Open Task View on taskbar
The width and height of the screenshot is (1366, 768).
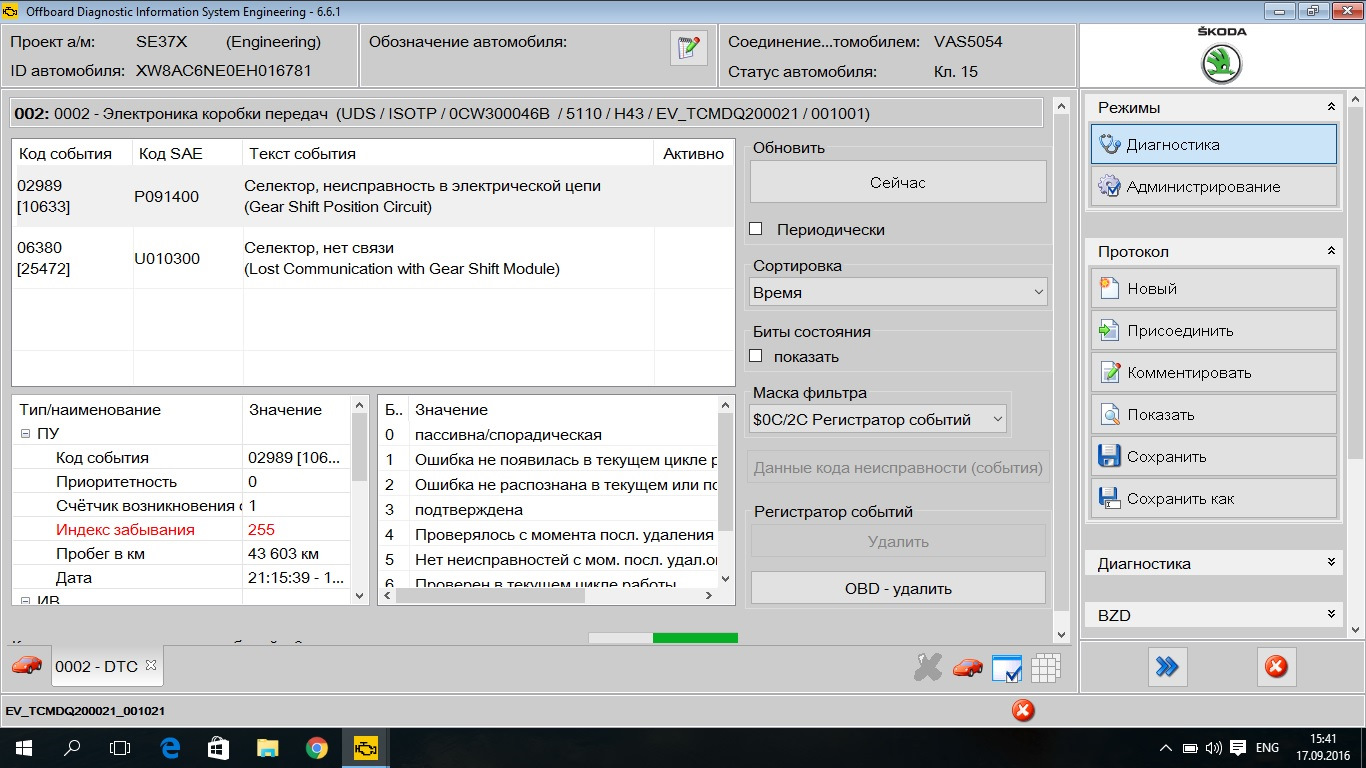pyautogui.click(x=120, y=748)
